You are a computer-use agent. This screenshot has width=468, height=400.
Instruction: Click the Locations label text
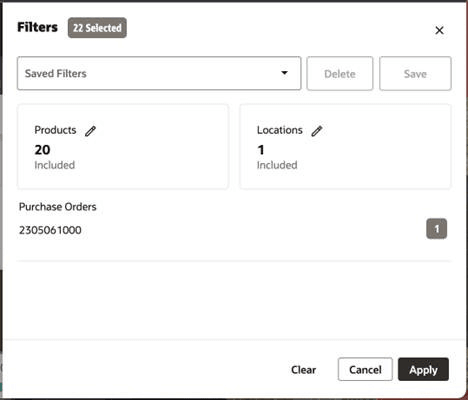(280, 130)
